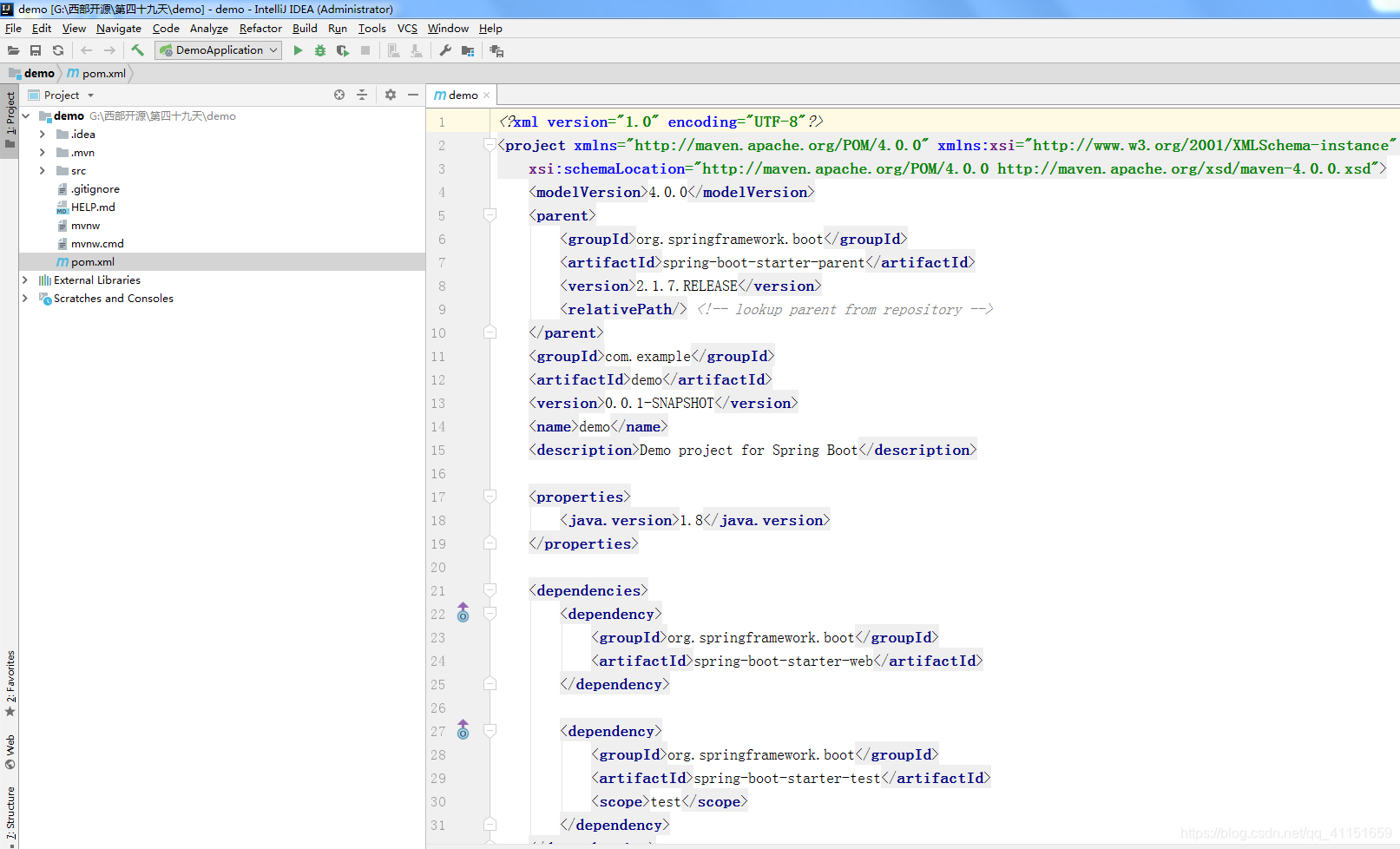The width and height of the screenshot is (1400, 849).
Task: Toggle the Structure tool window
Action: tap(10, 813)
